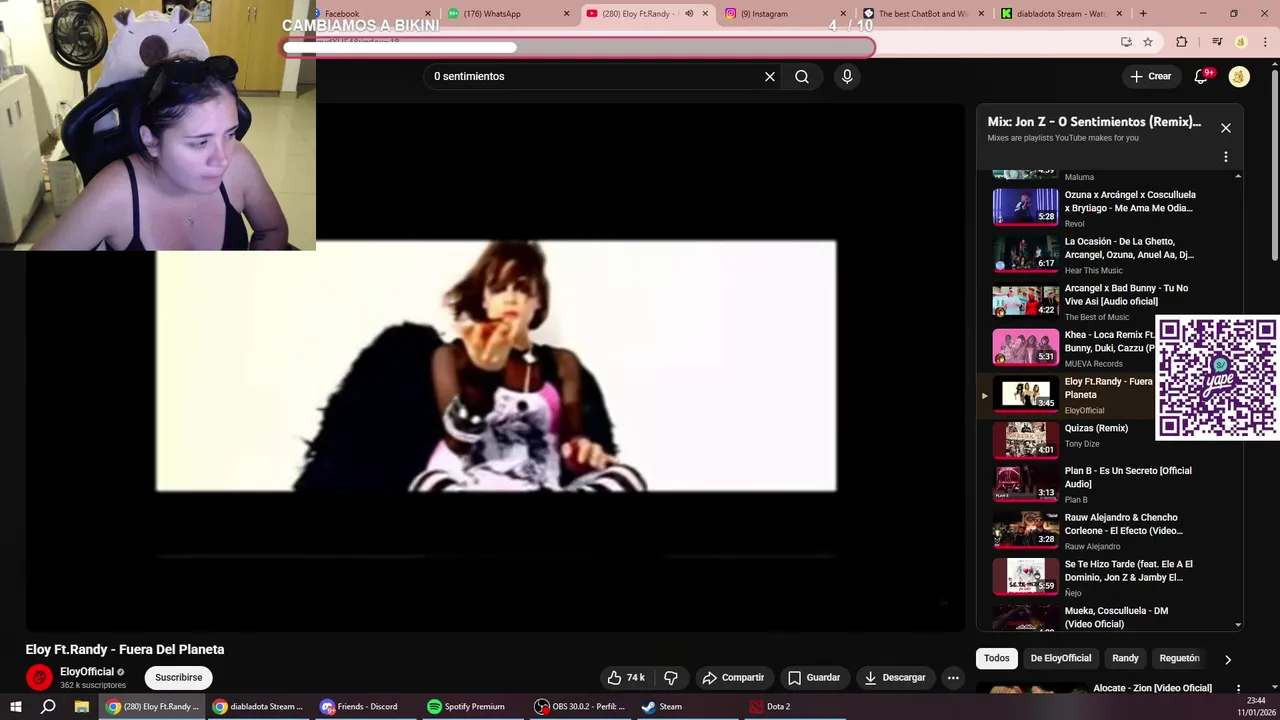
Task: Click the YouTube search magnifier icon
Action: tap(802, 76)
